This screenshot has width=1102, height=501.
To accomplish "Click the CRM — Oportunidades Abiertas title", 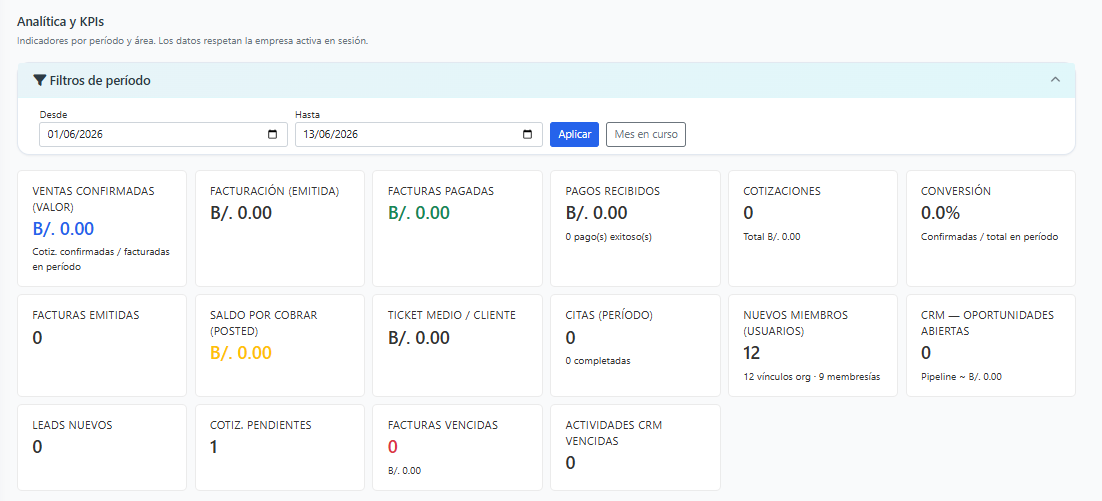I will [987, 323].
